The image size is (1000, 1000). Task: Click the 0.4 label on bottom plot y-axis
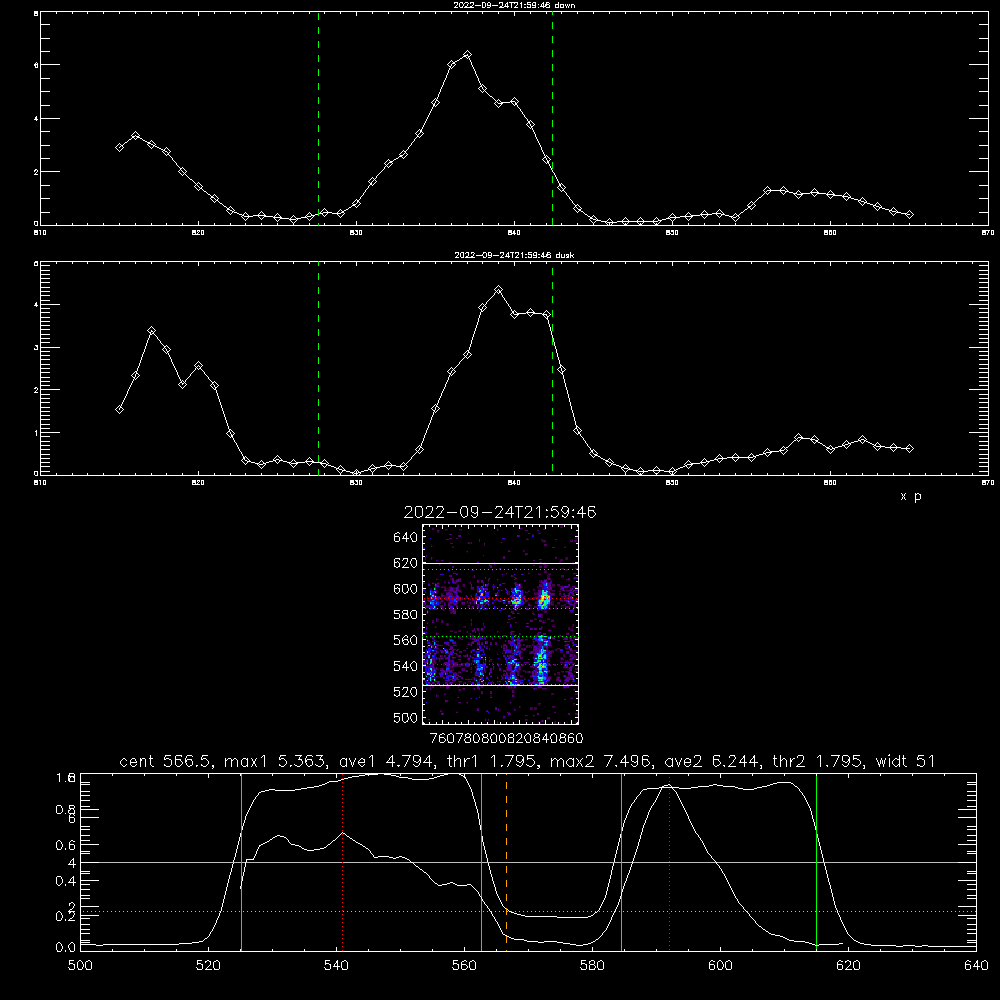pos(65,881)
